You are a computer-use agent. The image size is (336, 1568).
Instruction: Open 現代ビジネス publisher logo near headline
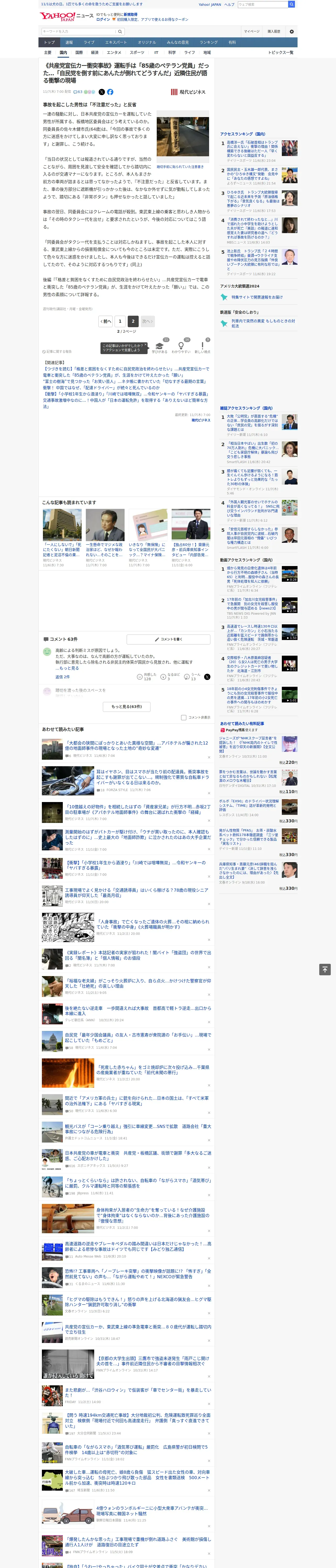tap(188, 92)
